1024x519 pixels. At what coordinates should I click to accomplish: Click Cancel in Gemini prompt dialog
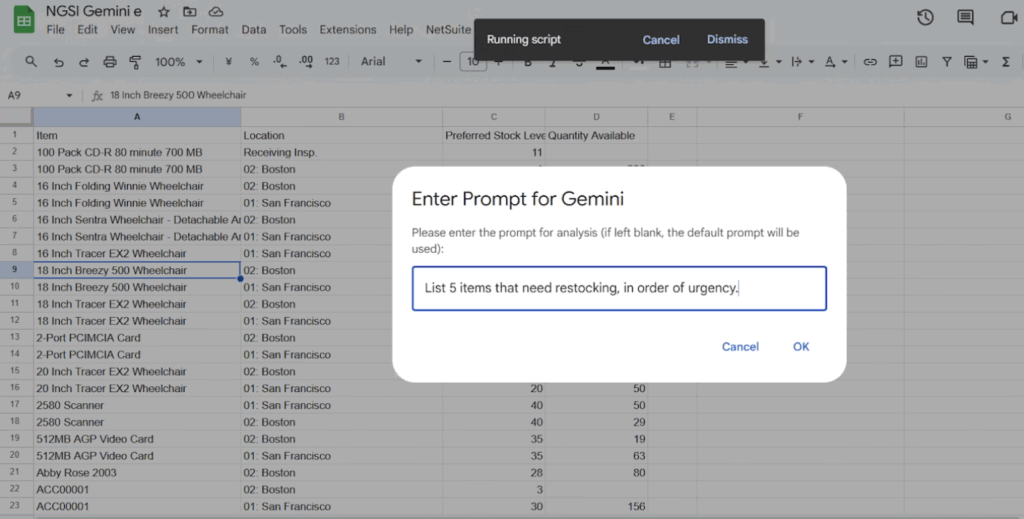tap(740, 347)
